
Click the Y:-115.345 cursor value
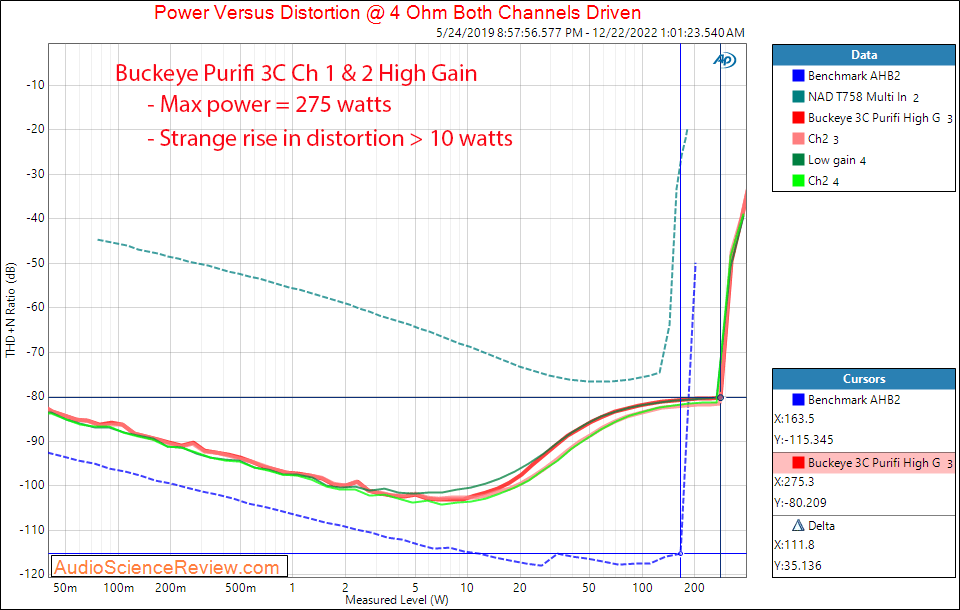pos(803,440)
